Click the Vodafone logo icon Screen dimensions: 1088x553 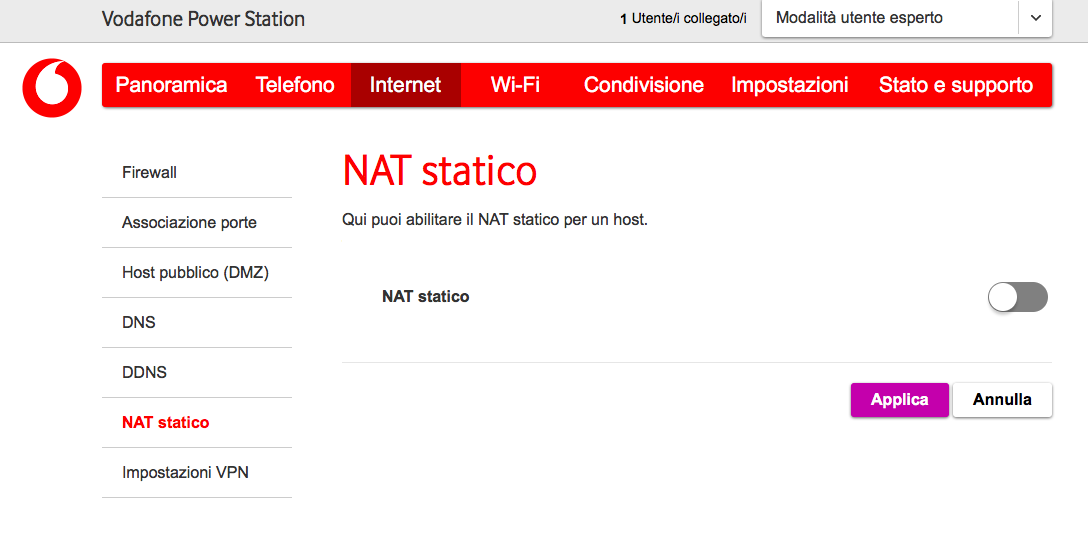coord(52,88)
